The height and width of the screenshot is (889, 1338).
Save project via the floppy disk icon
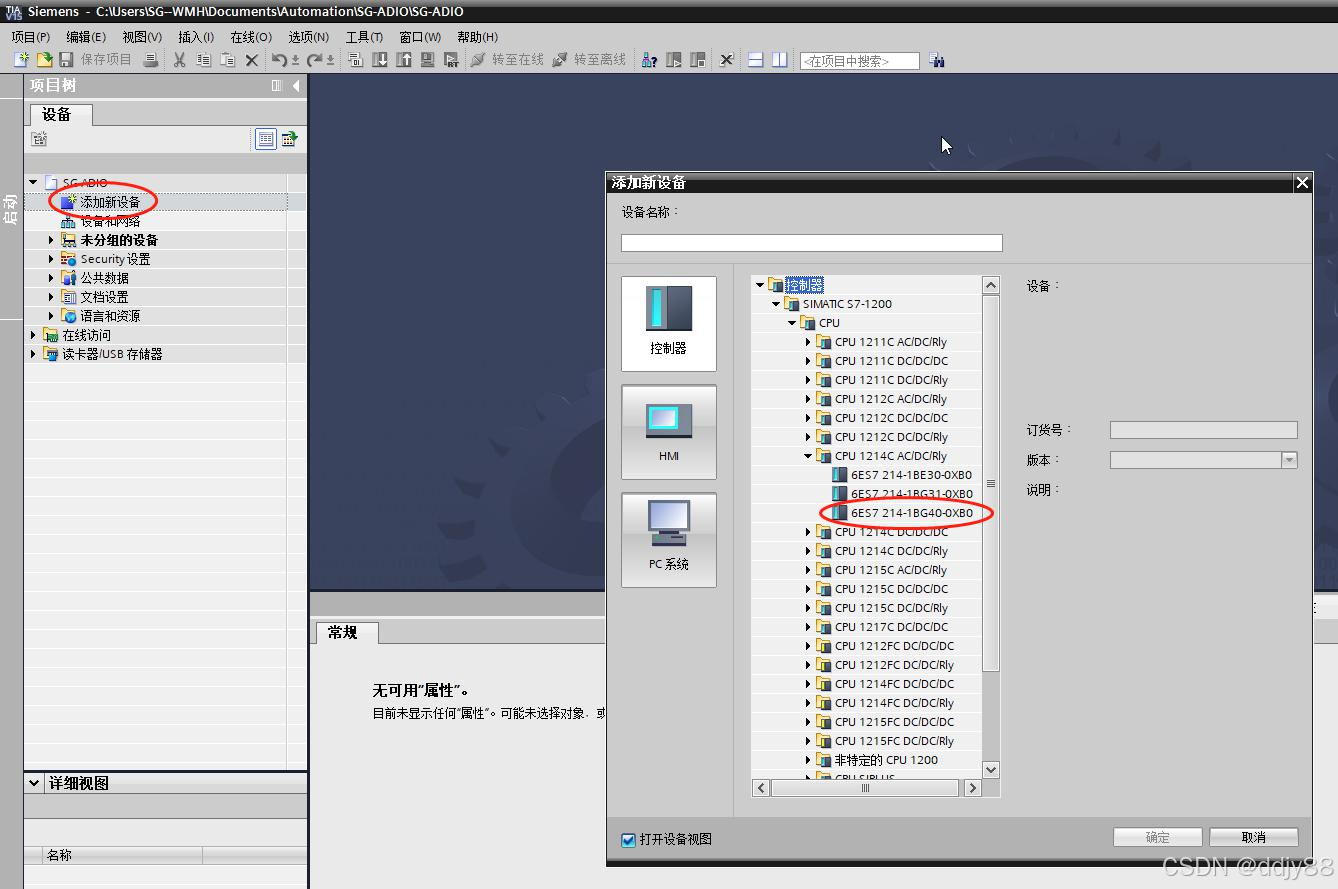[66, 60]
